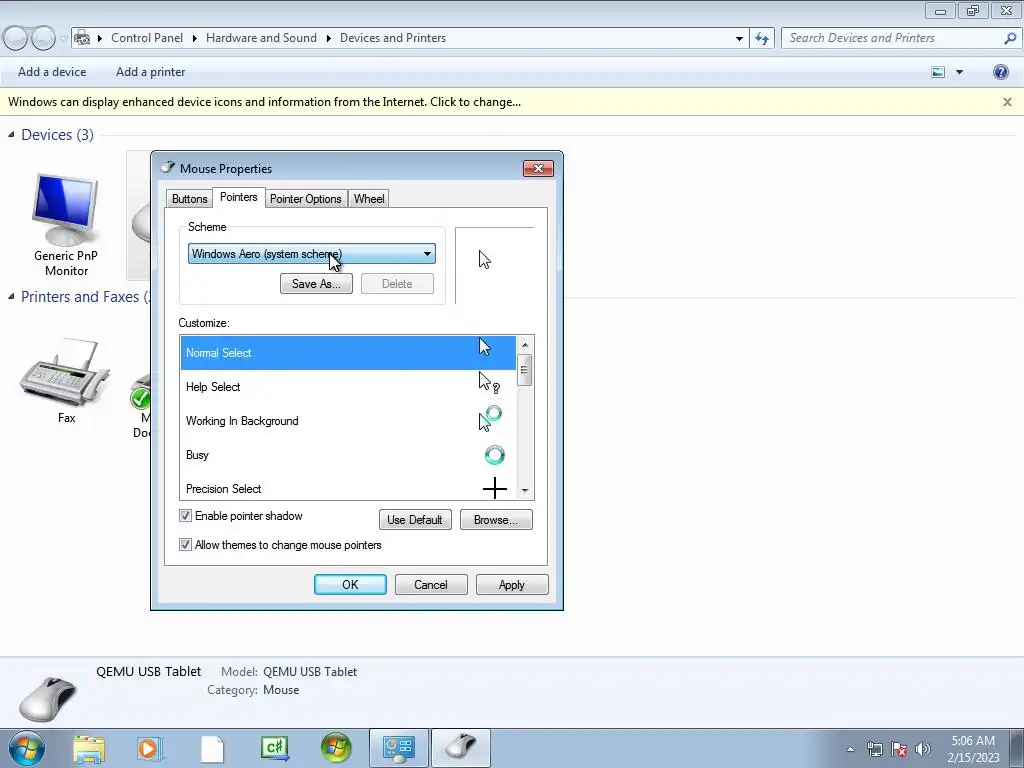Close the Mouse Properties dialog

[x=538, y=168]
